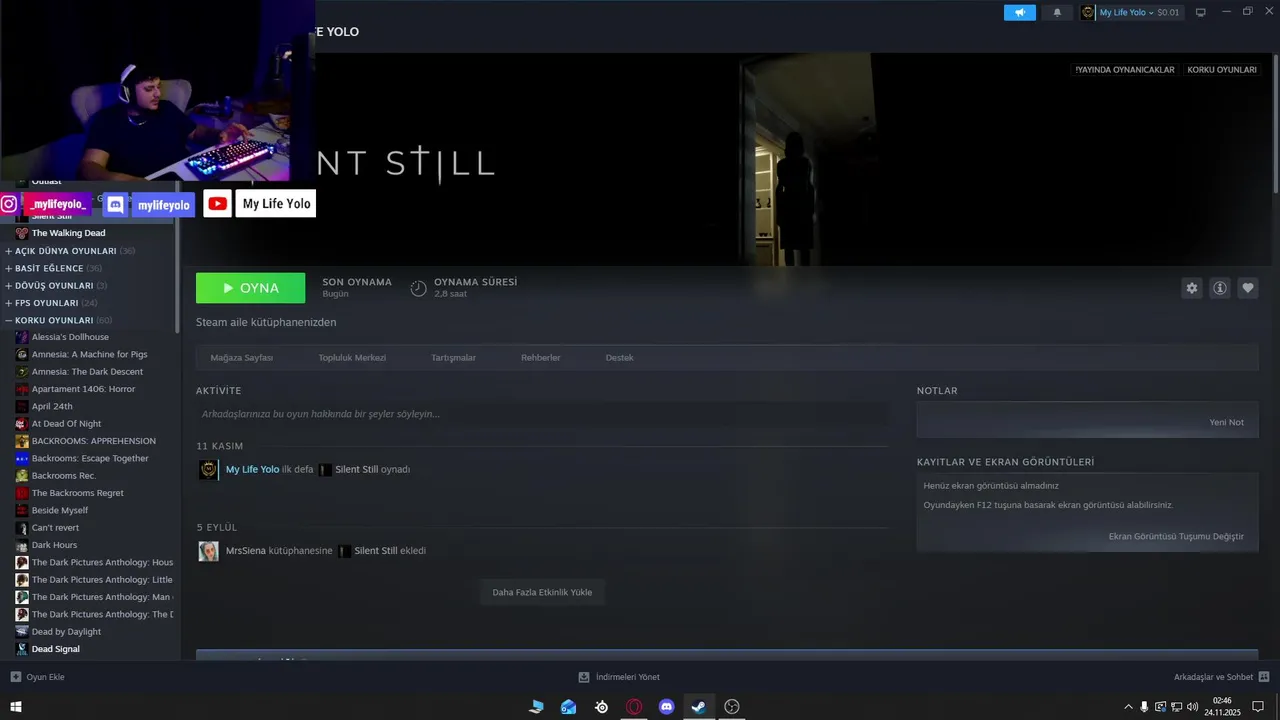Show hidden system tray icons
Image resolution: width=1280 pixels, height=720 pixels.
1129,707
